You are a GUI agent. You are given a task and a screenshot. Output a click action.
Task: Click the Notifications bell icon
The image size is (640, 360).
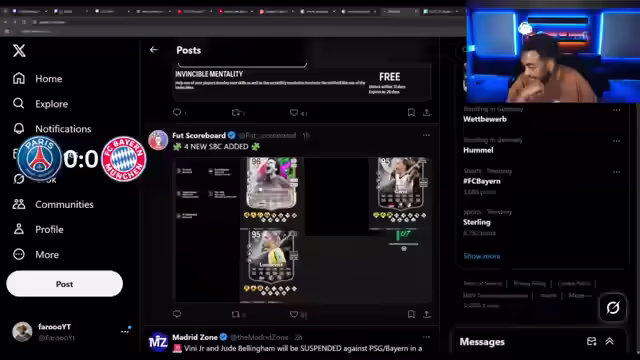point(19,129)
